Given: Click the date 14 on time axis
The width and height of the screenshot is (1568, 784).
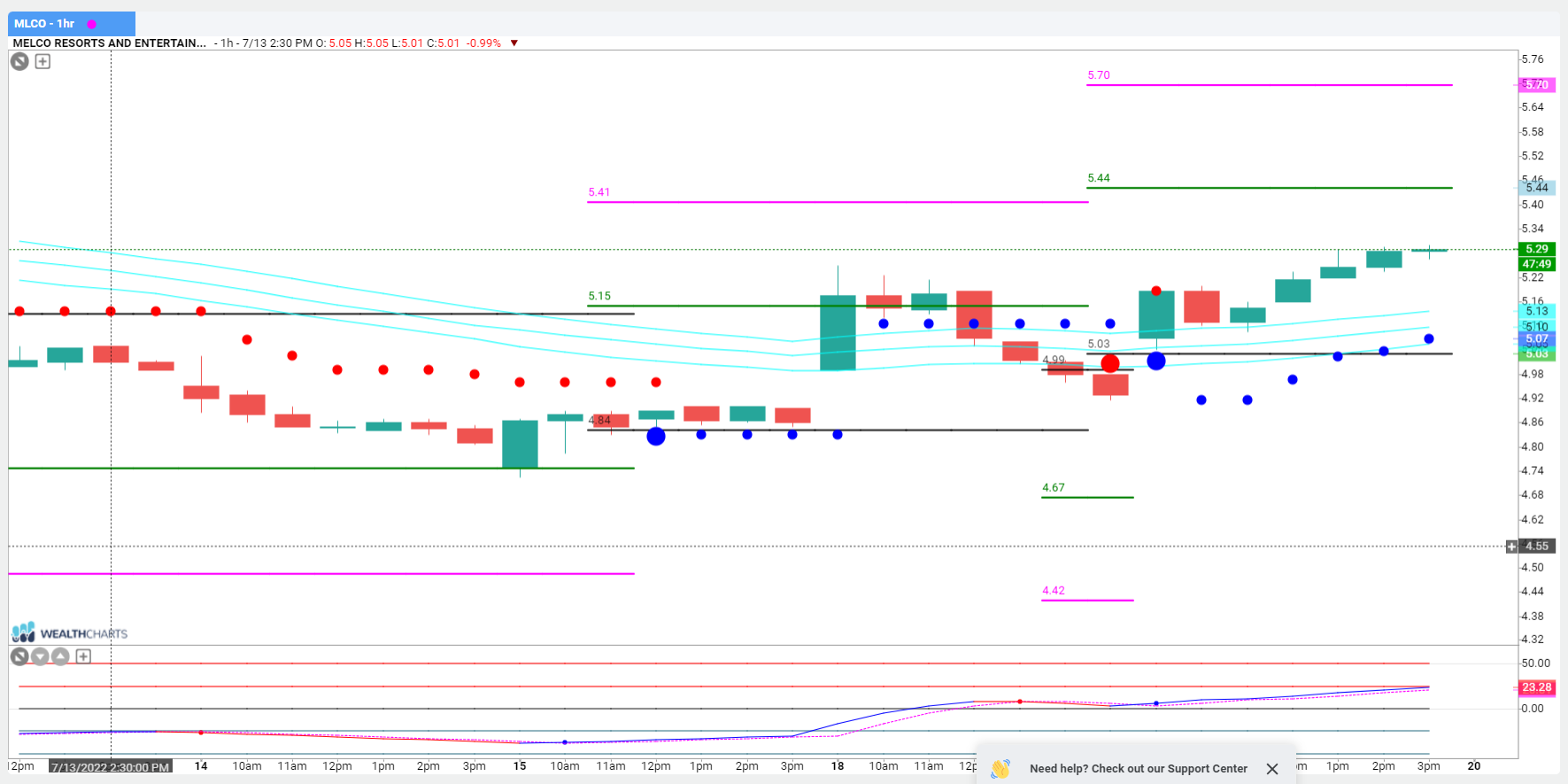Looking at the screenshot, I should (201, 766).
